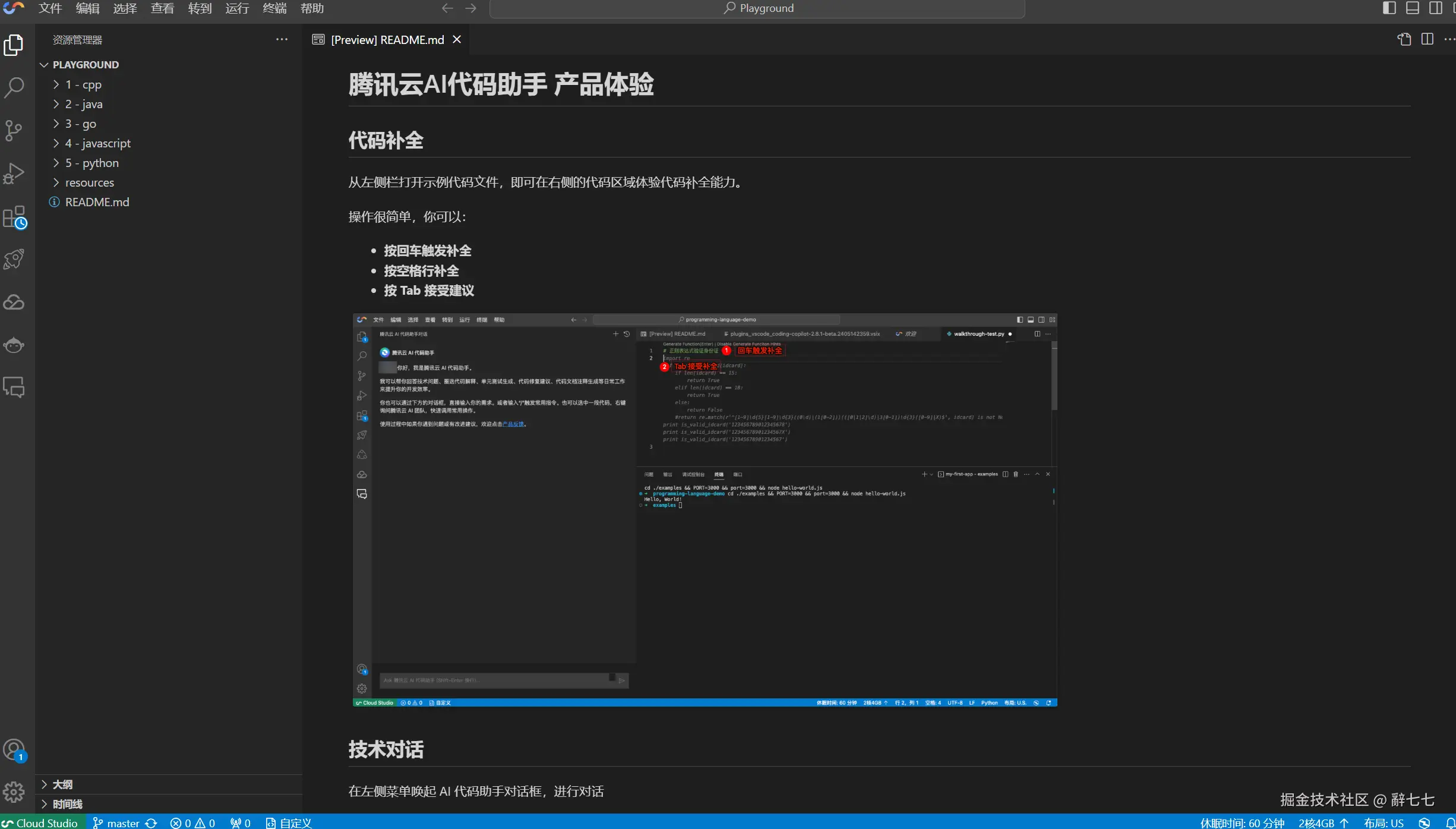Click 自定义 in the status bar
The width and height of the screenshot is (1456, 829).
pyautogui.click(x=289, y=822)
